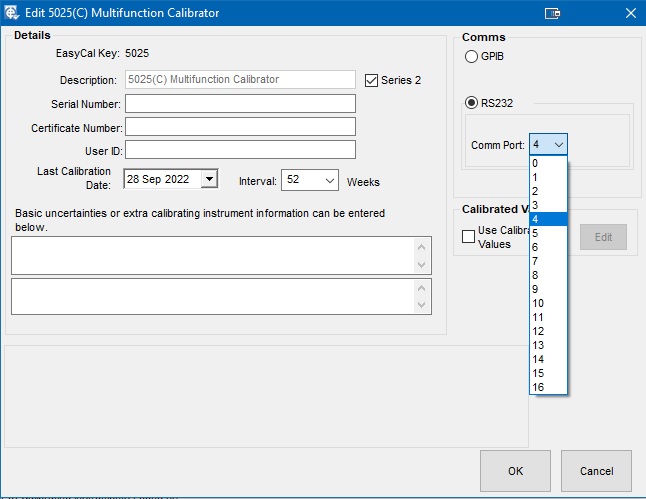
Task: Pick port 16 at list bottom
Action: (548, 387)
